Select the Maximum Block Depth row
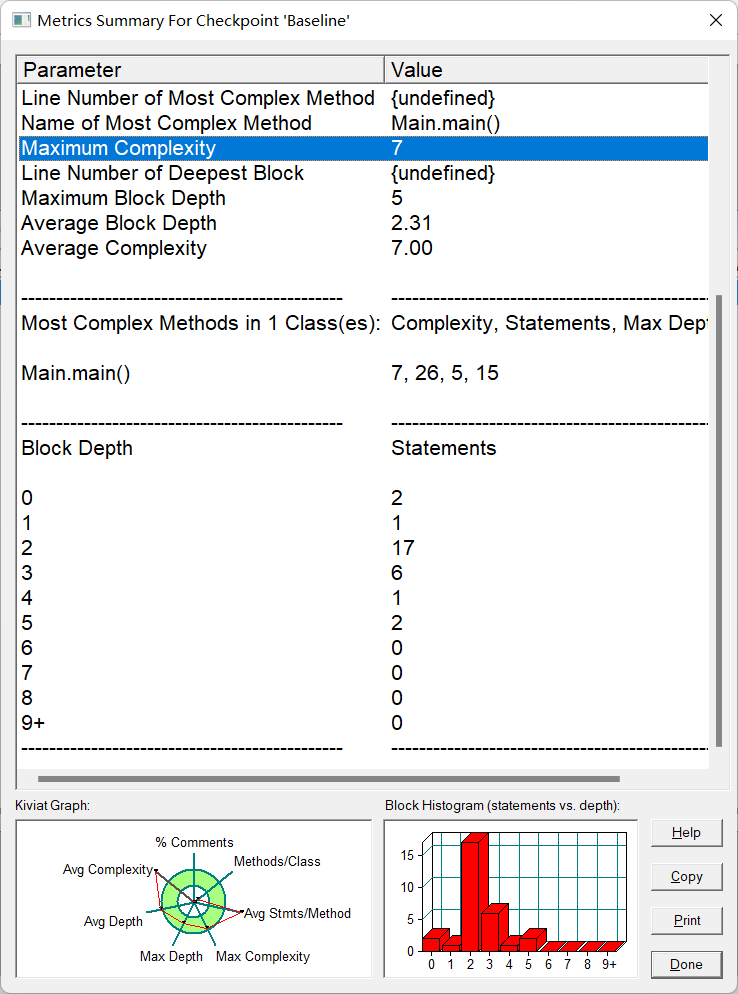738x994 pixels. [363, 198]
